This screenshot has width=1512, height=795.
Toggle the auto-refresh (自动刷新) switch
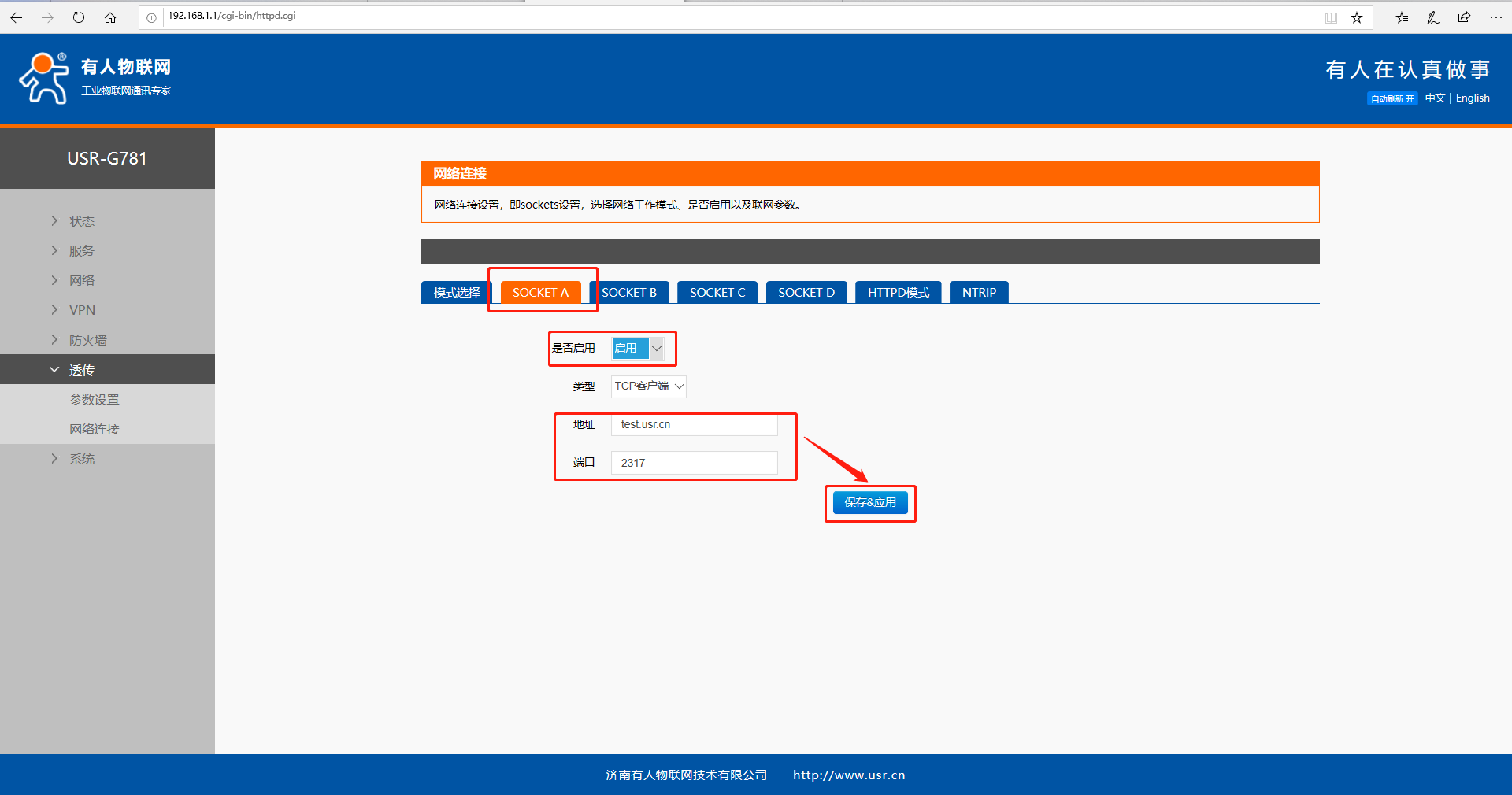coord(1392,98)
